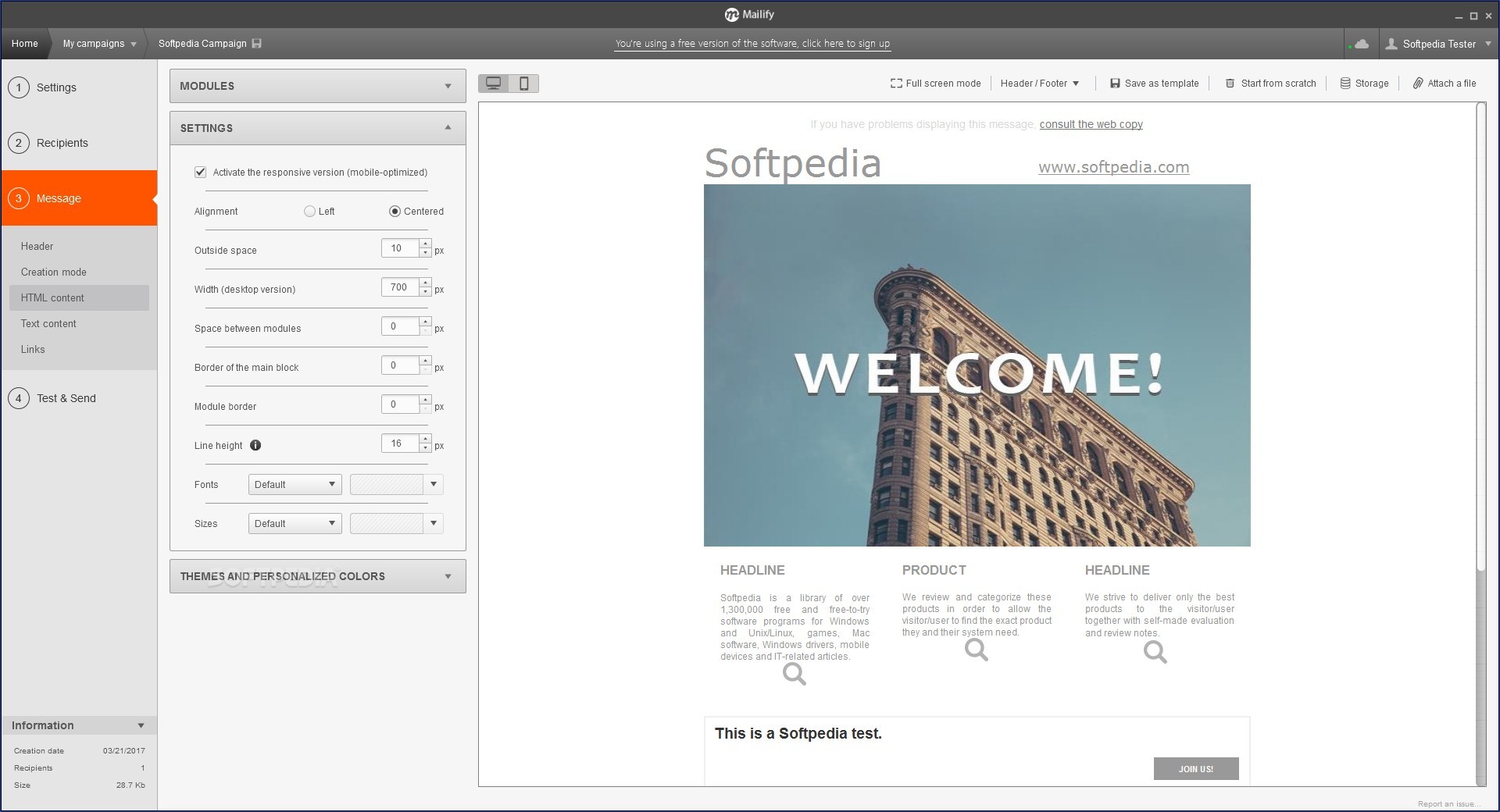Click Softpedia Campaign breadcrumb
The width and height of the screenshot is (1500, 812).
pyautogui.click(x=202, y=44)
